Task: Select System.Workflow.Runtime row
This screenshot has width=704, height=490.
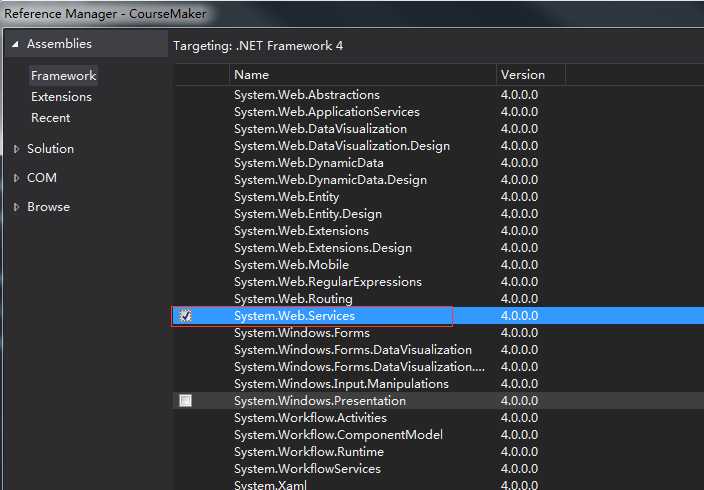Action: 440,452
